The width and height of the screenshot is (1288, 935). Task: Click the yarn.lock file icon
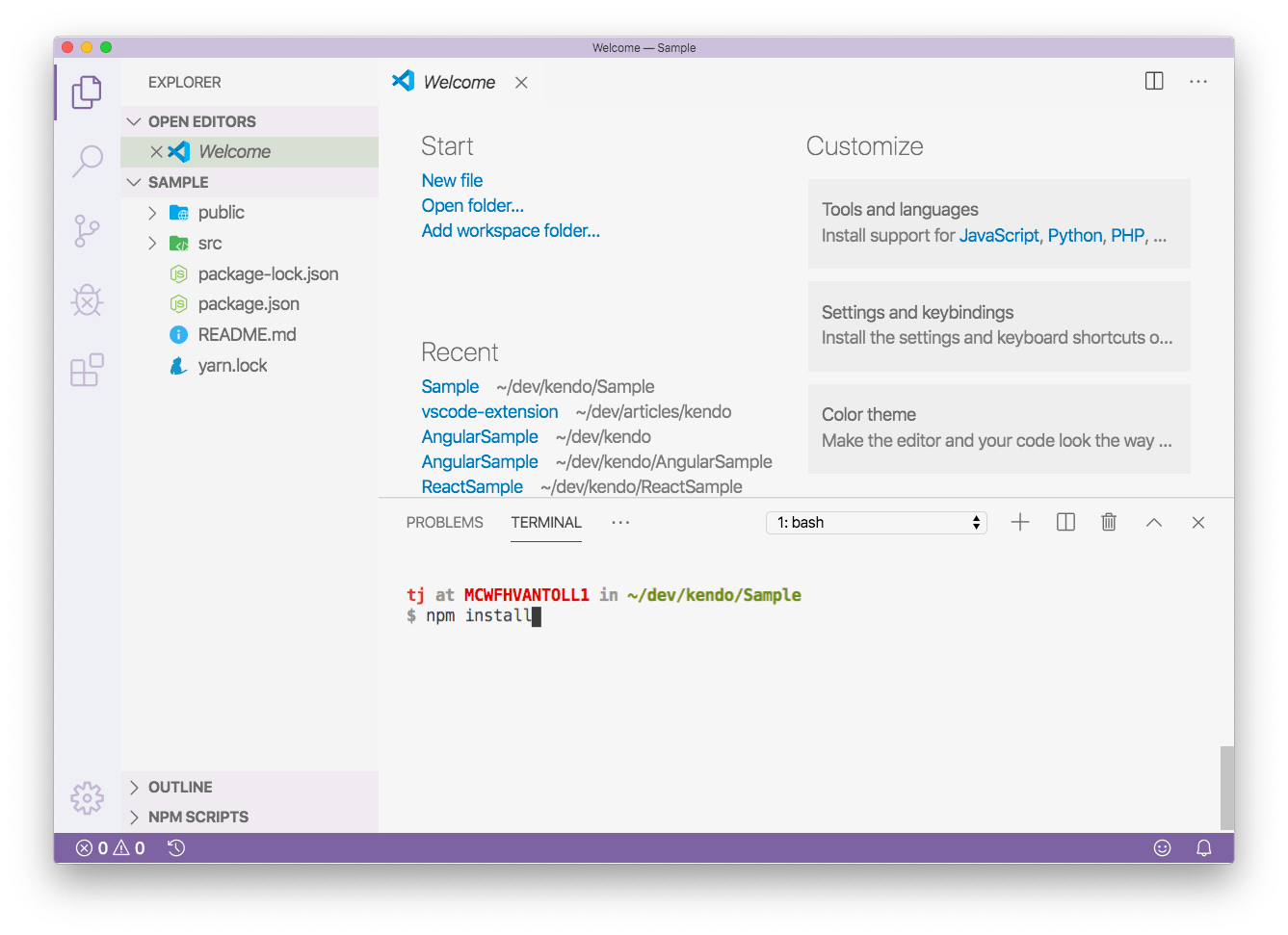coord(178,366)
